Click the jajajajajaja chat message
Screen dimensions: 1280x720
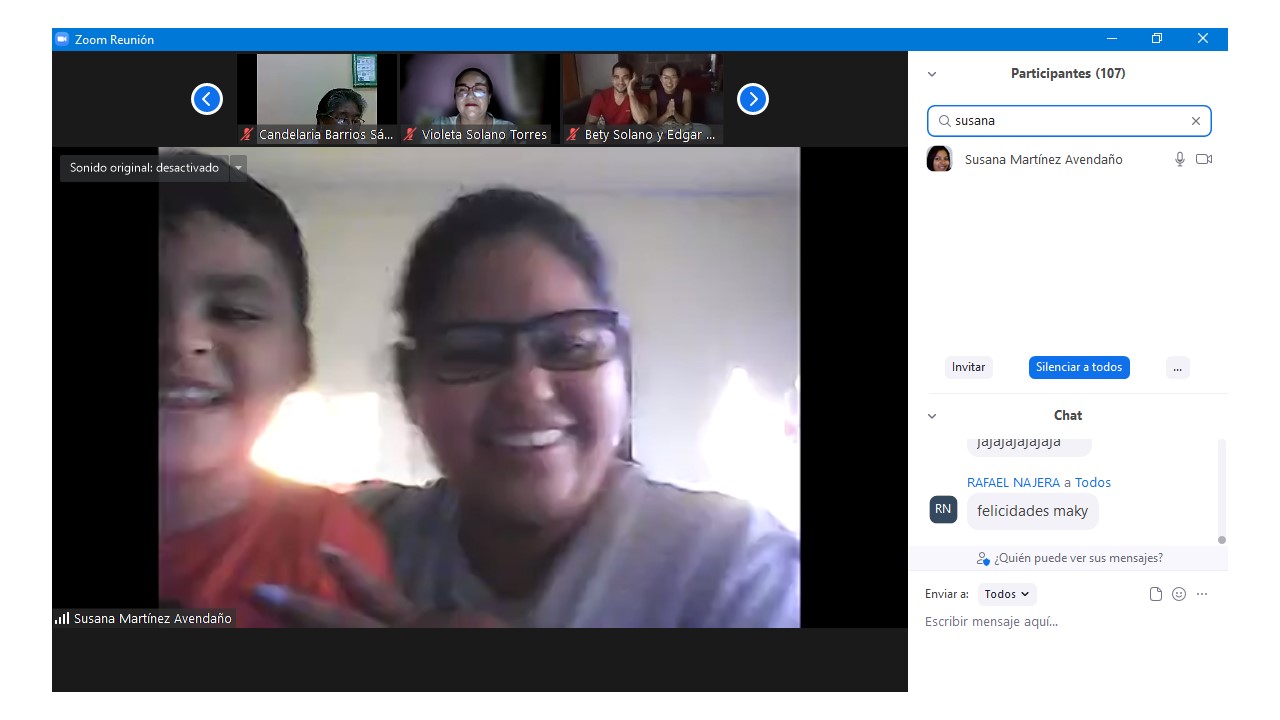[1028, 445]
